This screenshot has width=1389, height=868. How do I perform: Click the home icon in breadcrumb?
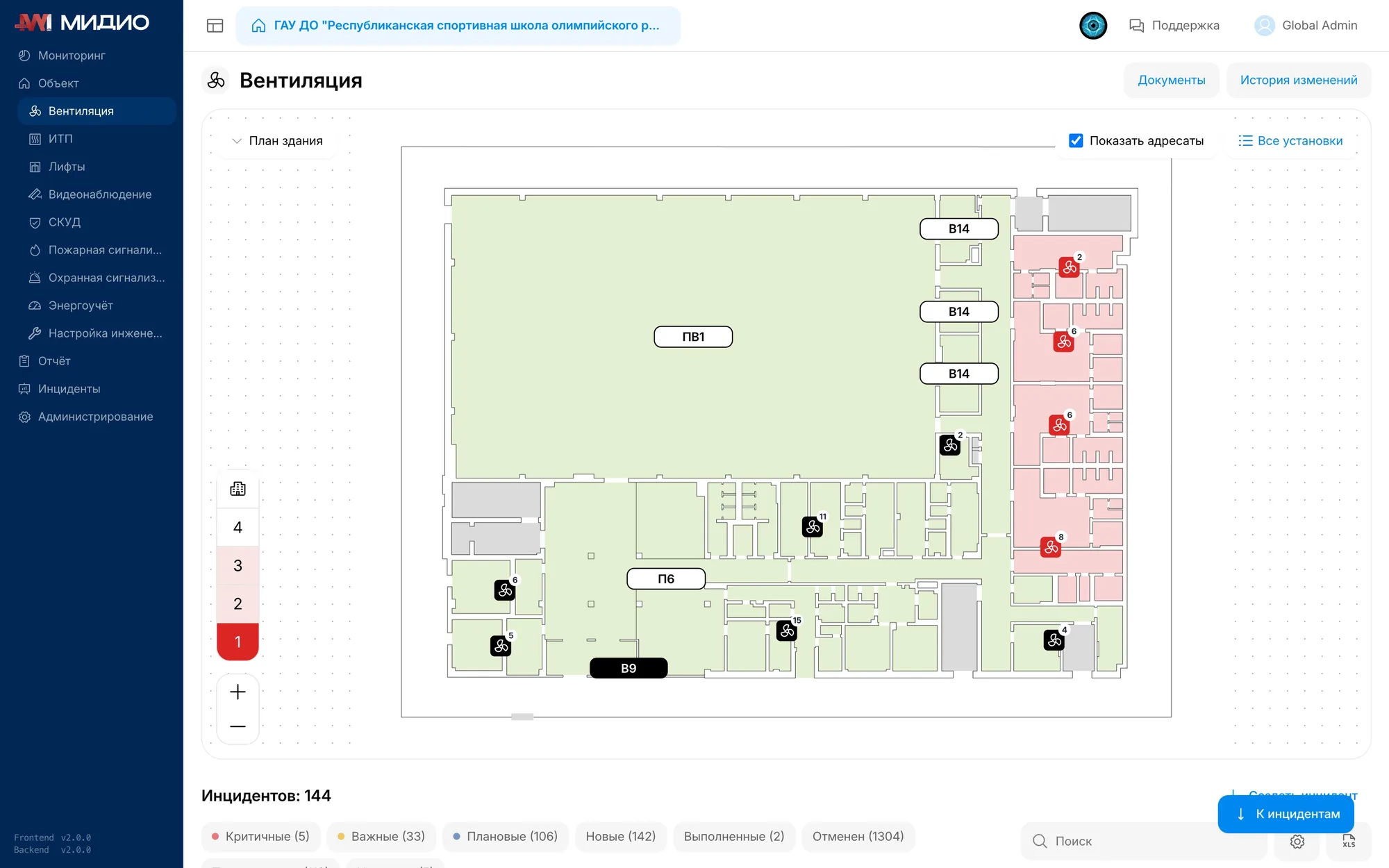(x=258, y=26)
